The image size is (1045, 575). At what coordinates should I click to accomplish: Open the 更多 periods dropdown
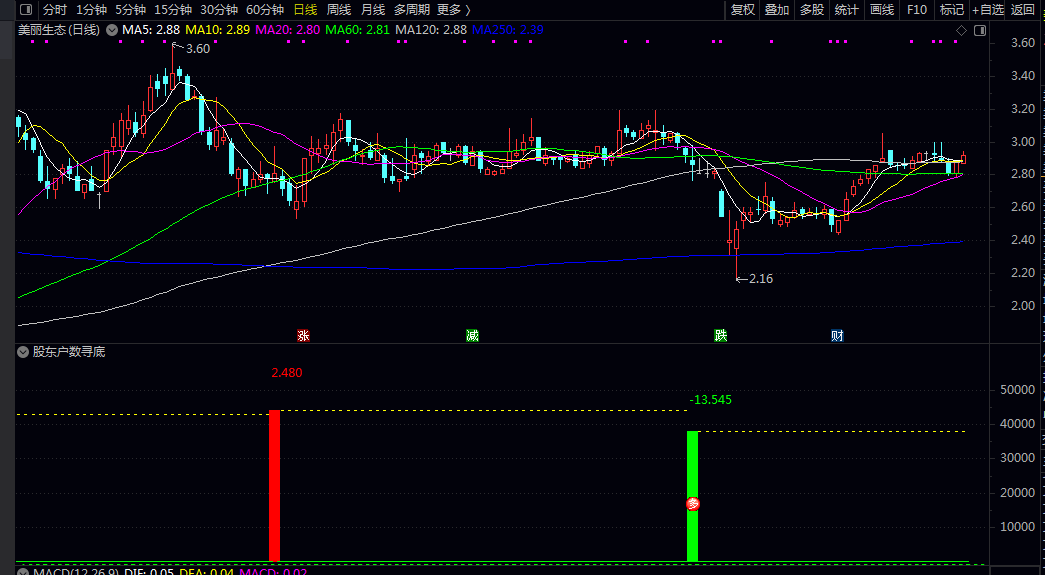[x=453, y=9]
